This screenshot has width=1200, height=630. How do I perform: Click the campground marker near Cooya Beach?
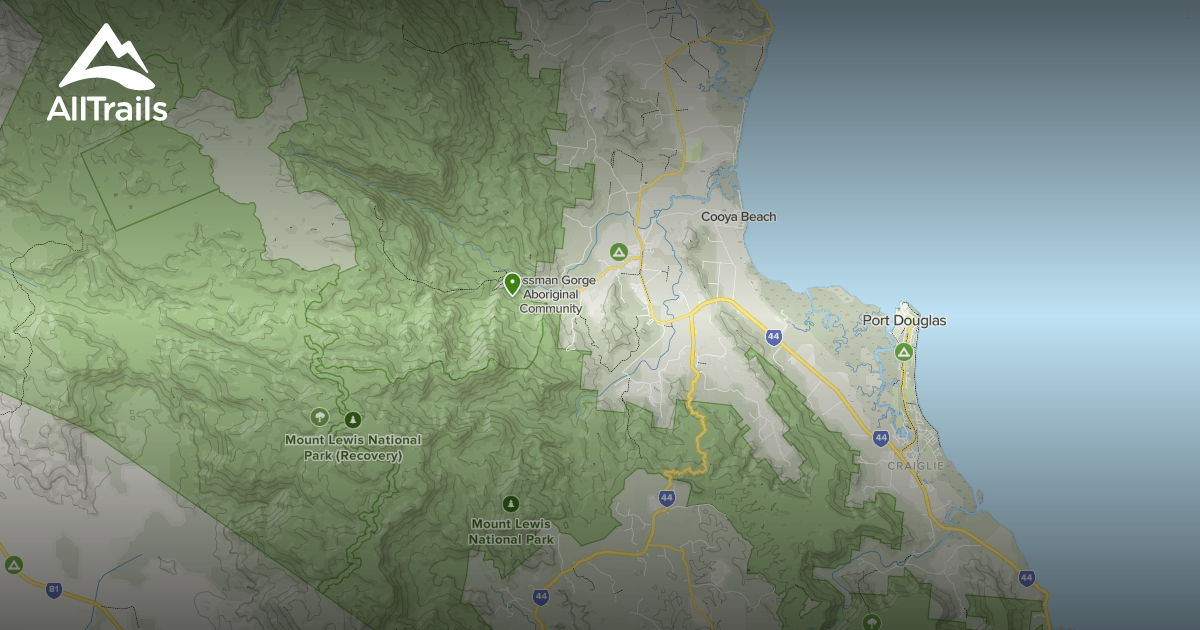(620, 250)
